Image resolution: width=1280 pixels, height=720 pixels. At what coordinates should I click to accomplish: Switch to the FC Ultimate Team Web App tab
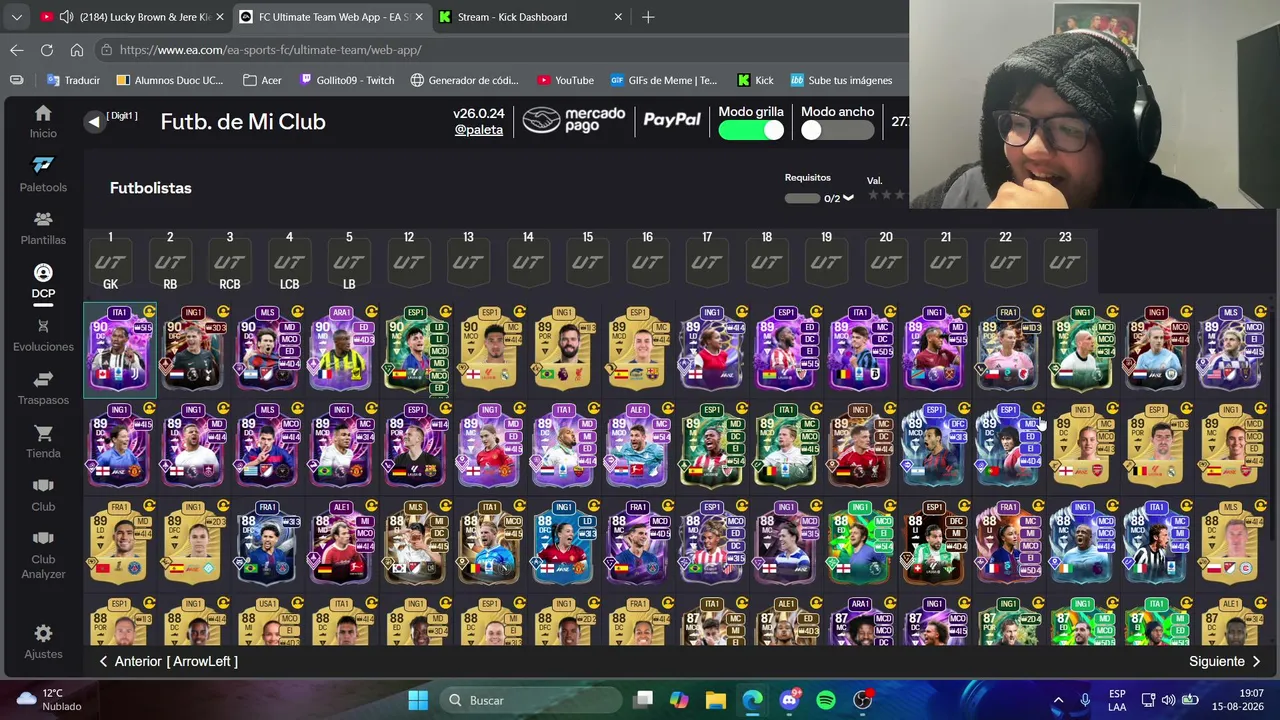point(332,17)
